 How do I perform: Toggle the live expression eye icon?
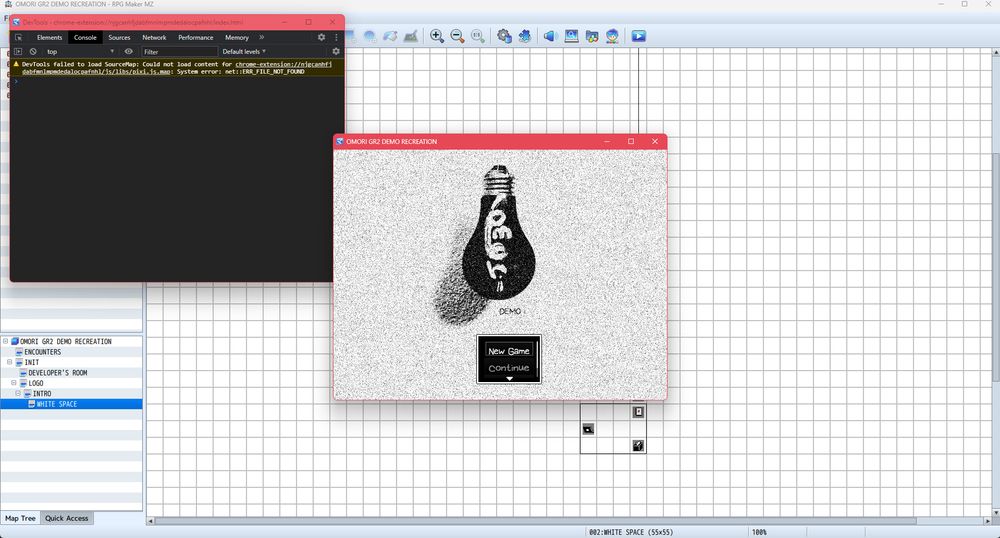click(129, 52)
